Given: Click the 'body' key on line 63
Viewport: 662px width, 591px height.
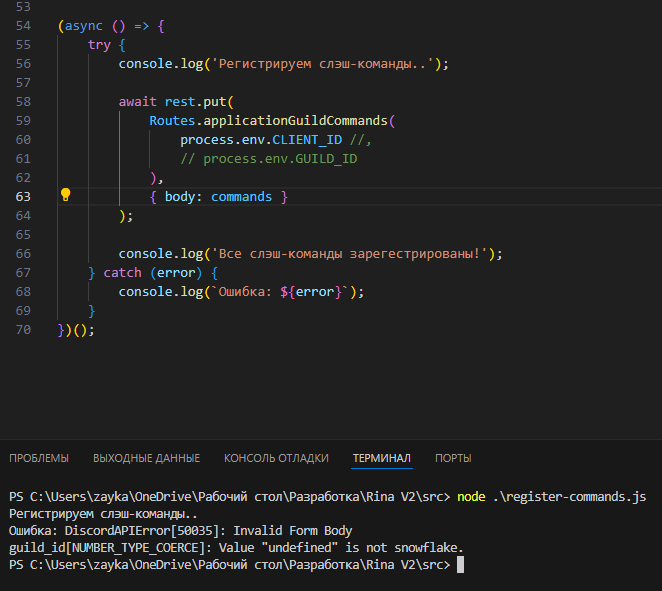Looking at the screenshot, I should click(x=179, y=197).
